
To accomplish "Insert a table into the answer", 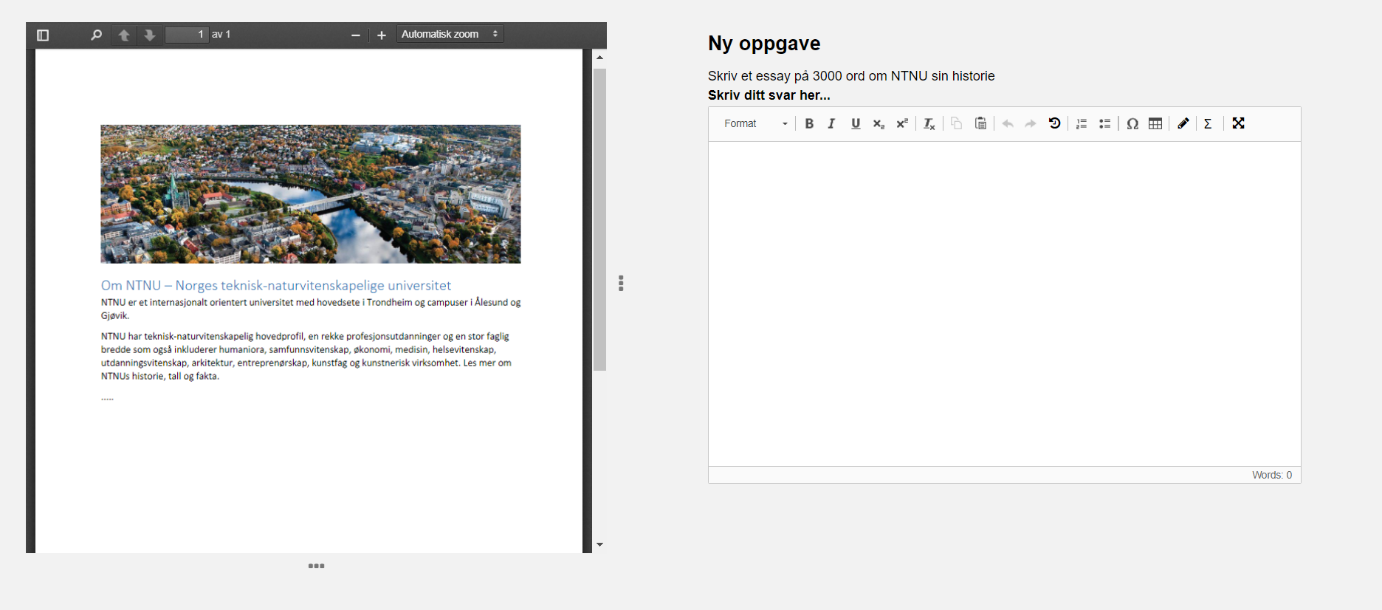I will pyautogui.click(x=1155, y=124).
